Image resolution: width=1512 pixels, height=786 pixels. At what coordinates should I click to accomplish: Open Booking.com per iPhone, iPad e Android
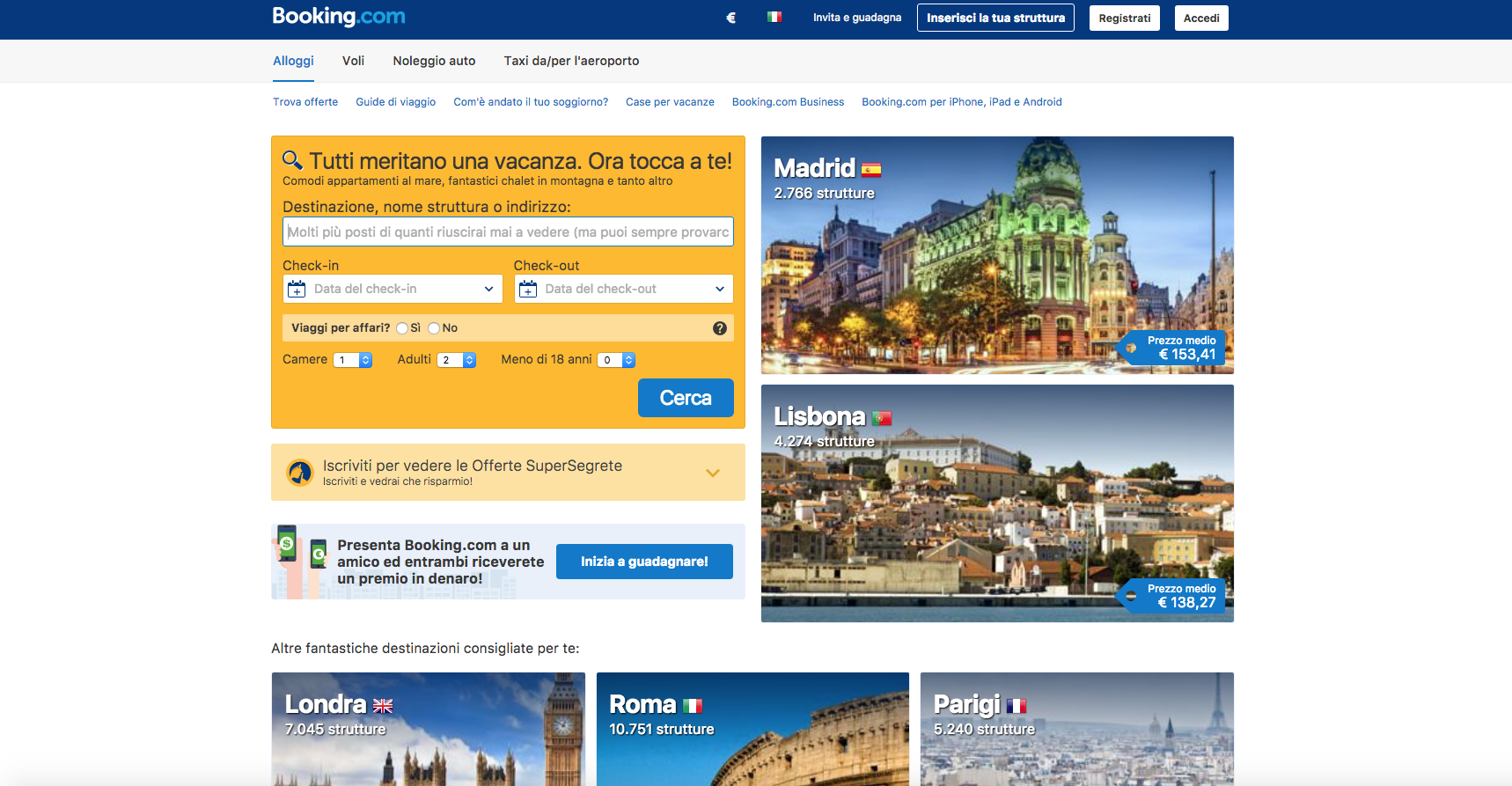(962, 102)
